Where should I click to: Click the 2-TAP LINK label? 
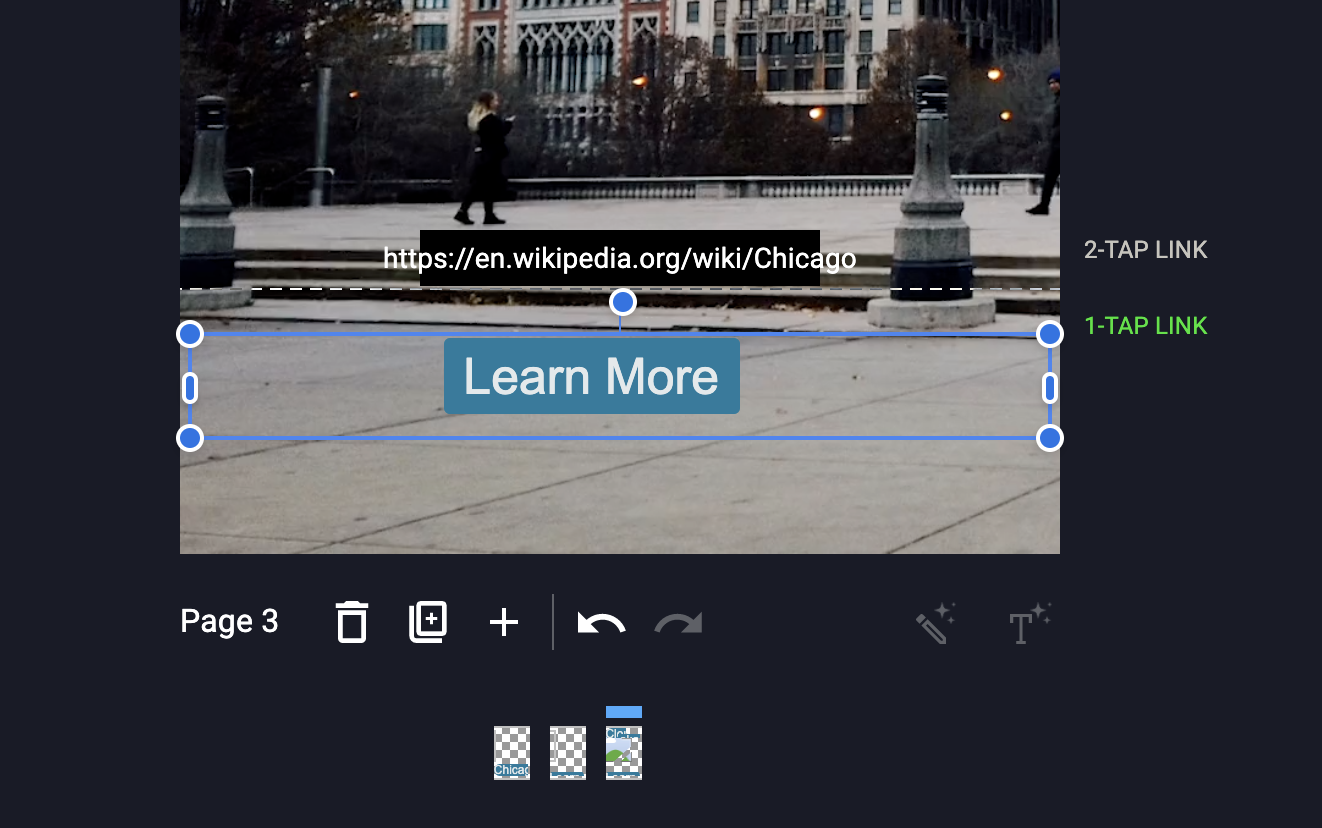pos(1146,250)
